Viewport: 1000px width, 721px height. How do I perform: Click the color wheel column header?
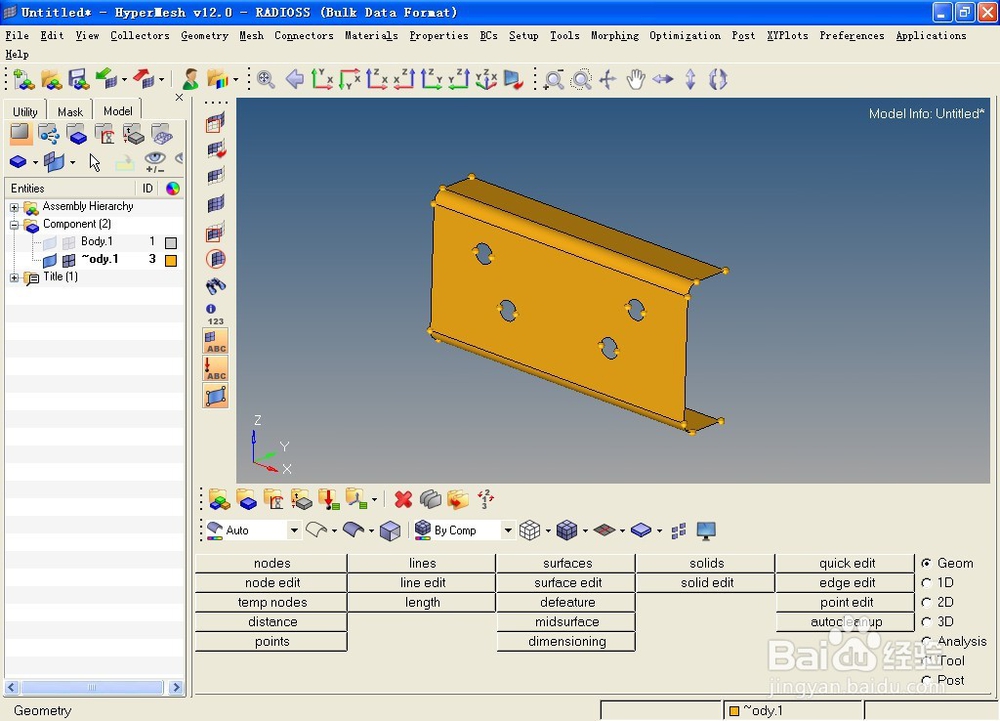[x=172, y=189]
